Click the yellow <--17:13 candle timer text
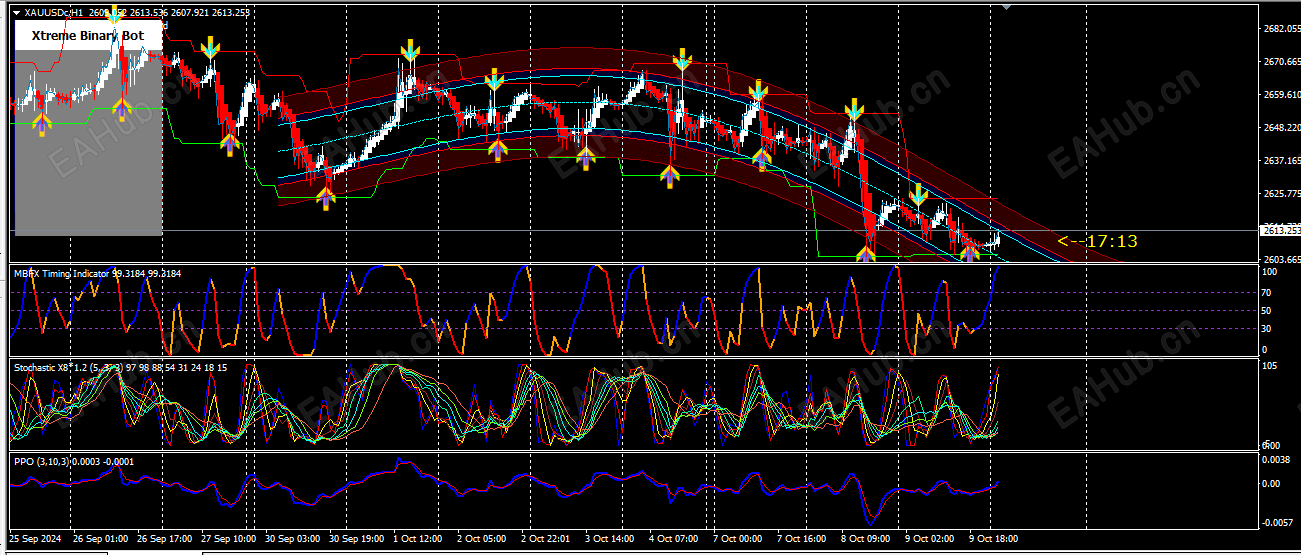 tap(1097, 241)
